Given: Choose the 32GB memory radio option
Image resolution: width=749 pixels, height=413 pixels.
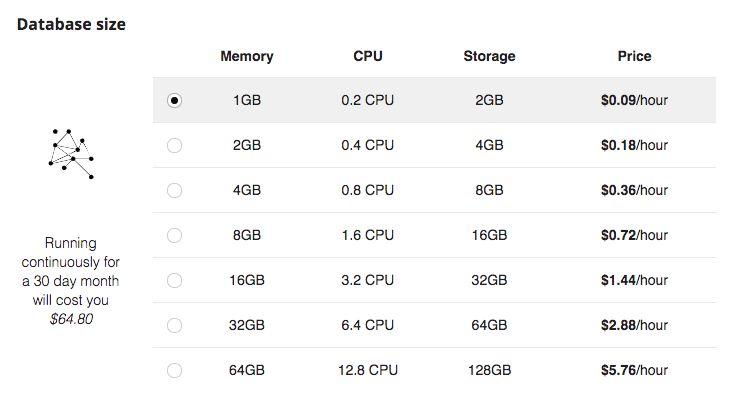Looking at the screenshot, I should [174, 326].
